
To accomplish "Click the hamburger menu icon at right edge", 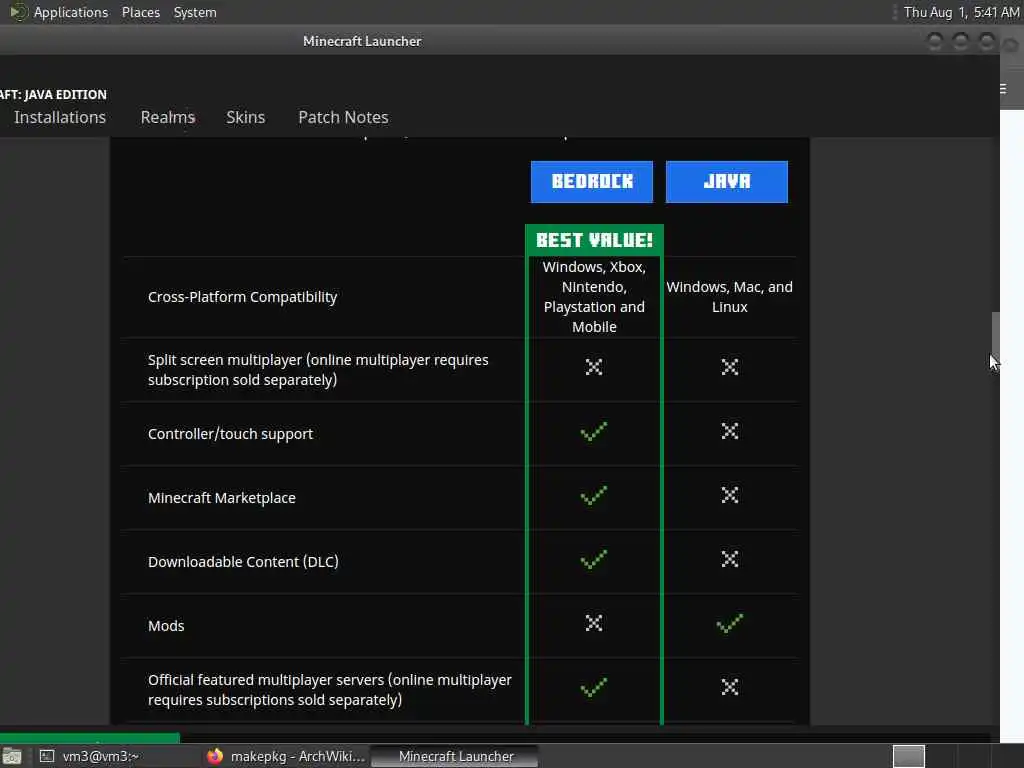I will [1003, 89].
